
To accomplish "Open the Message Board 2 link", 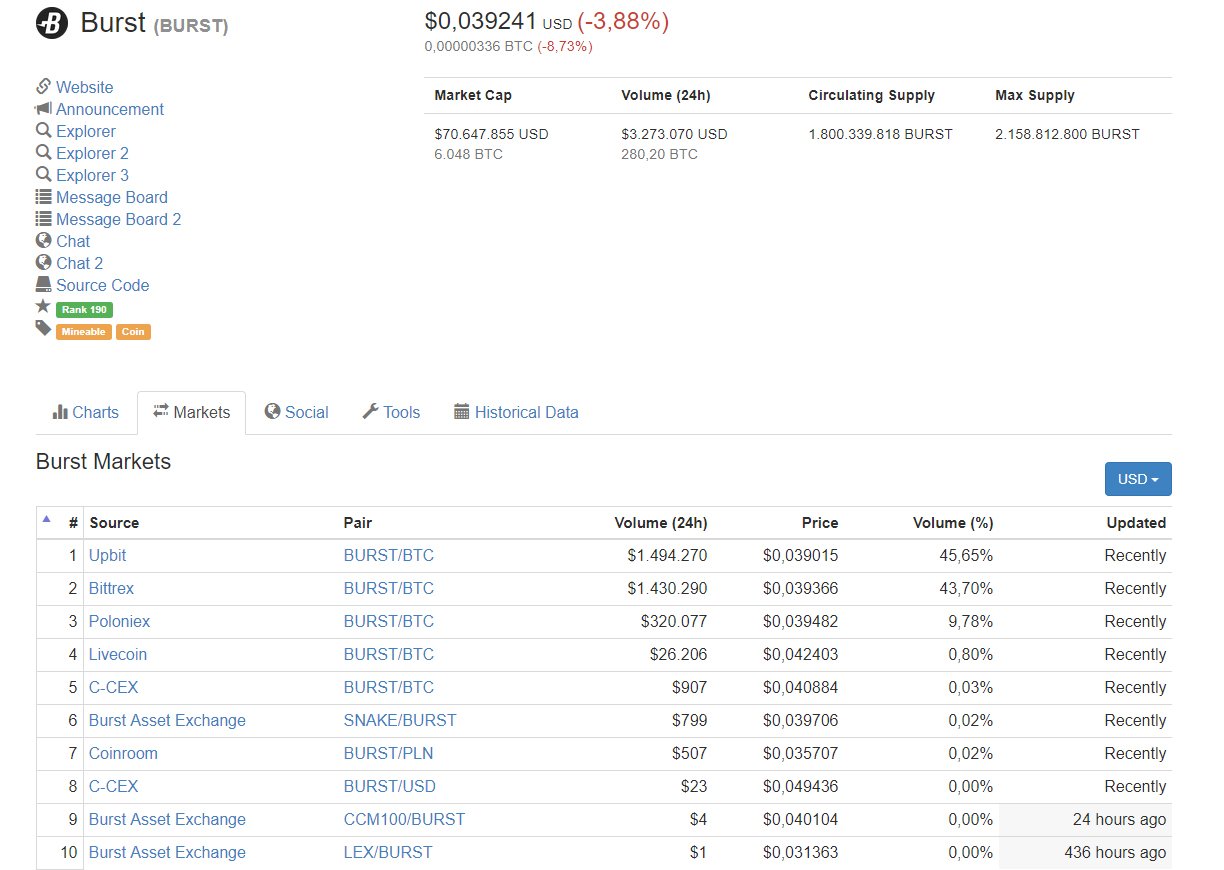I will click(119, 219).
